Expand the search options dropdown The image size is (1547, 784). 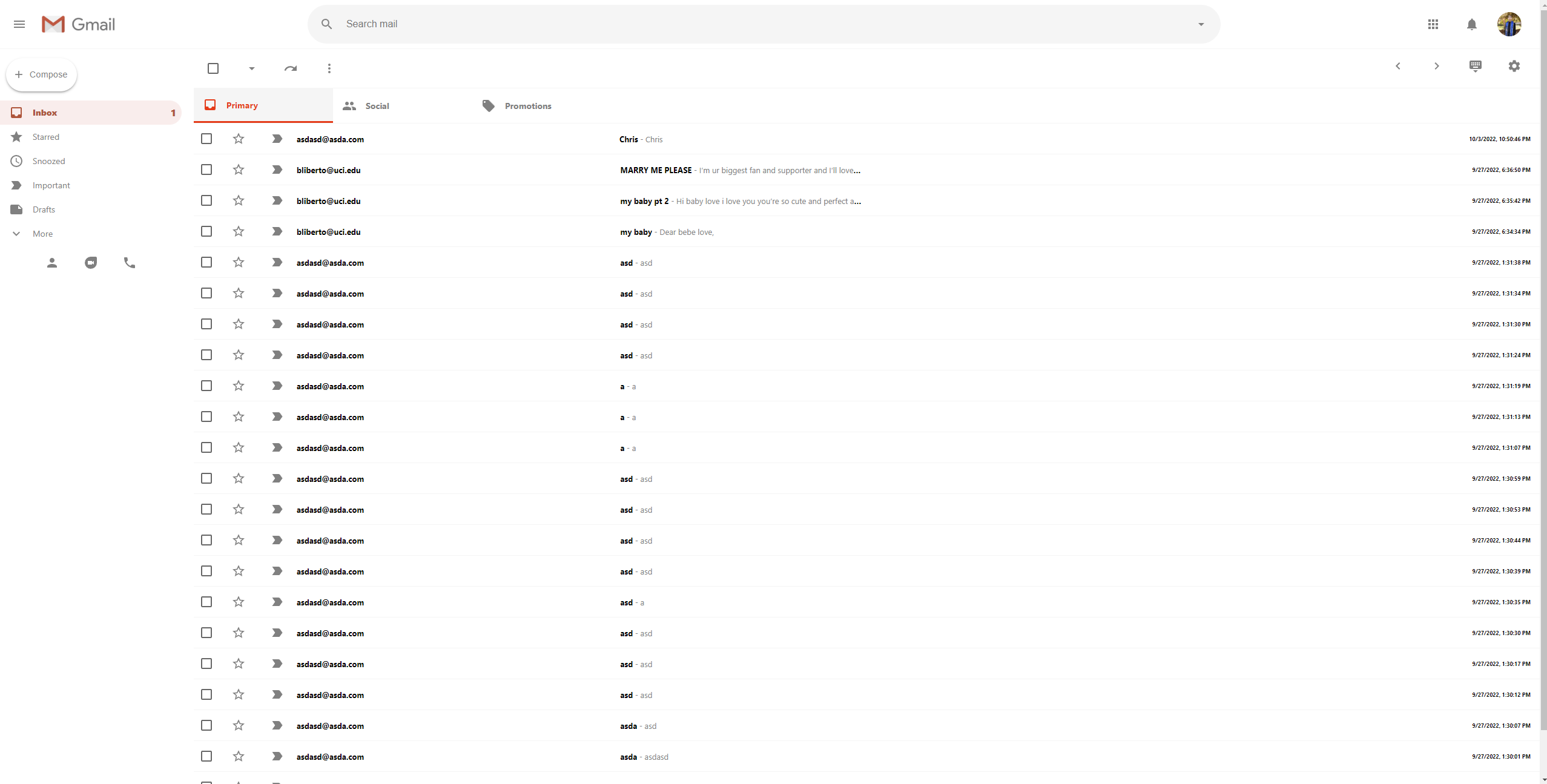click(1201, 24)
